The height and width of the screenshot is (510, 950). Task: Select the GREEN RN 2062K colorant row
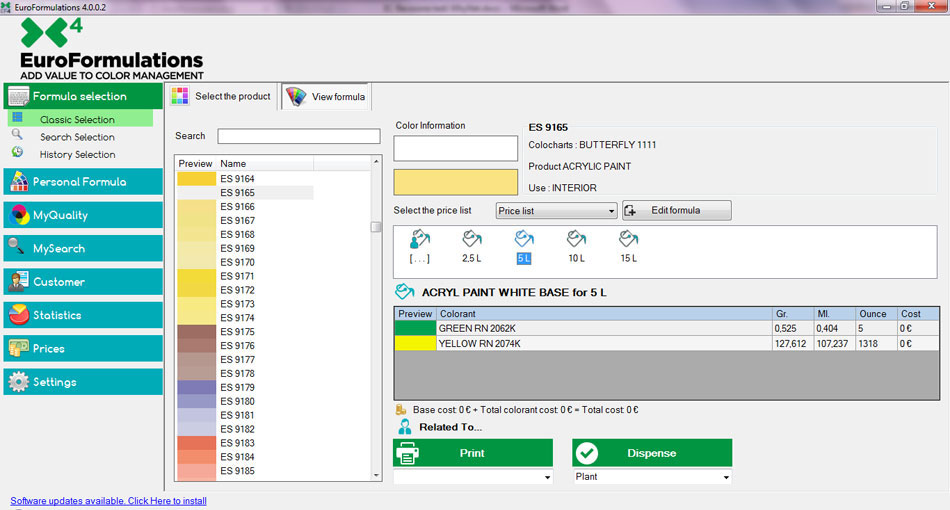(x=666, y=328)
